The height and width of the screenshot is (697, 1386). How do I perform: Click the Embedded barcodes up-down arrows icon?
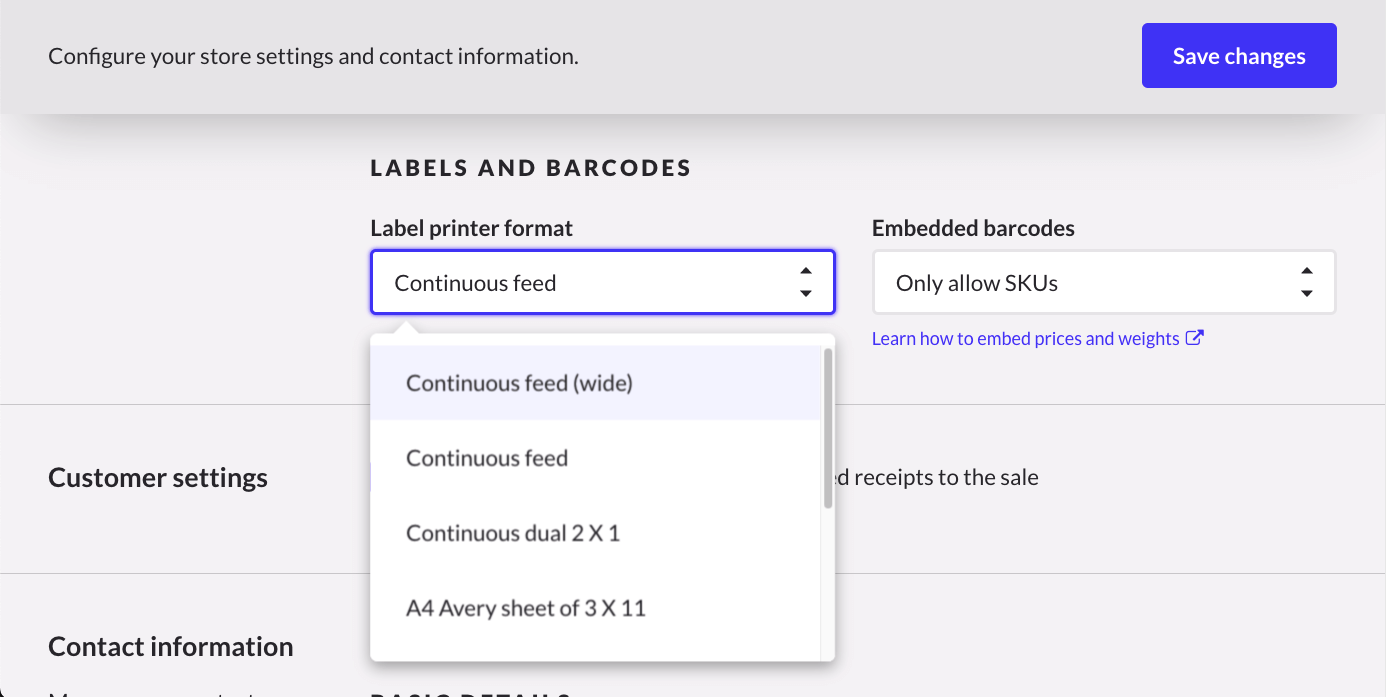pos(1306,283)
